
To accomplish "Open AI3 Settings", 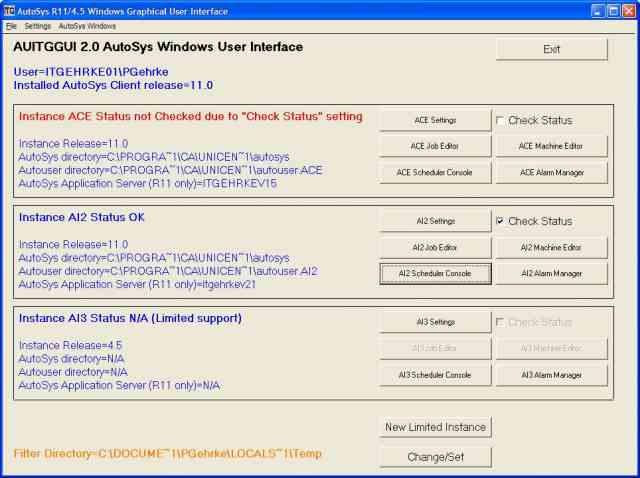I will click(x=435, y=322).
